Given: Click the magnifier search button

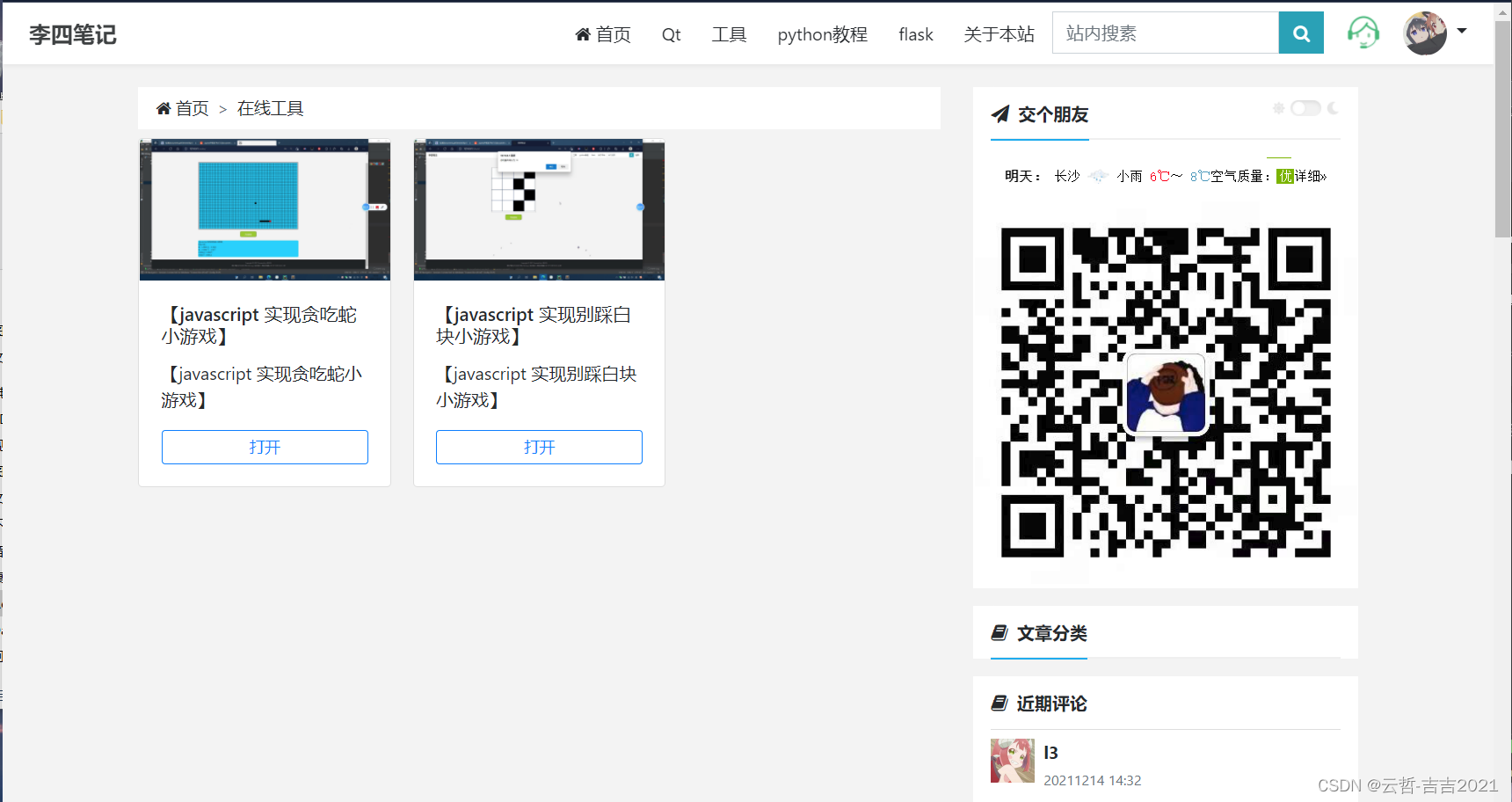Looking at the screenshot, I should click(1301, 33).
